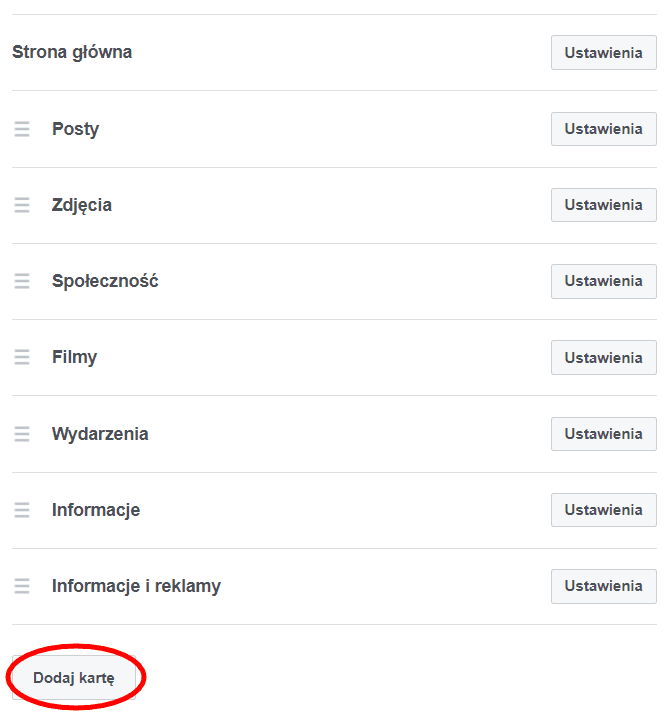Open Ustawienia for the Informacje tab
The width and height of the screenshot is (672, 713).
point(603,510)
